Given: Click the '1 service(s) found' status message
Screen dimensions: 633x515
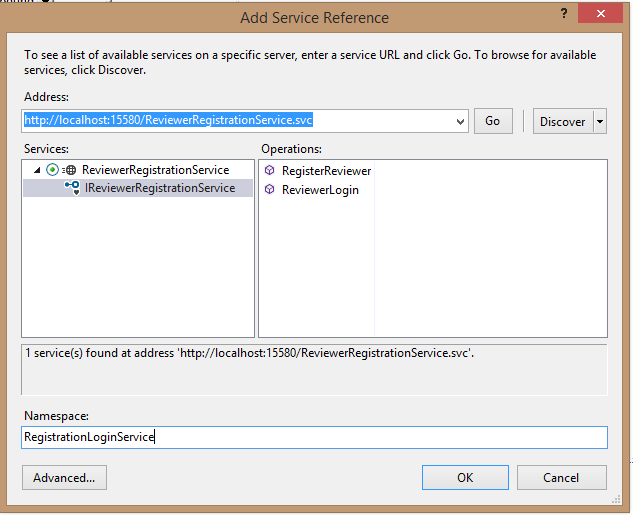Looking at the screenshot, I should [249, 353].
